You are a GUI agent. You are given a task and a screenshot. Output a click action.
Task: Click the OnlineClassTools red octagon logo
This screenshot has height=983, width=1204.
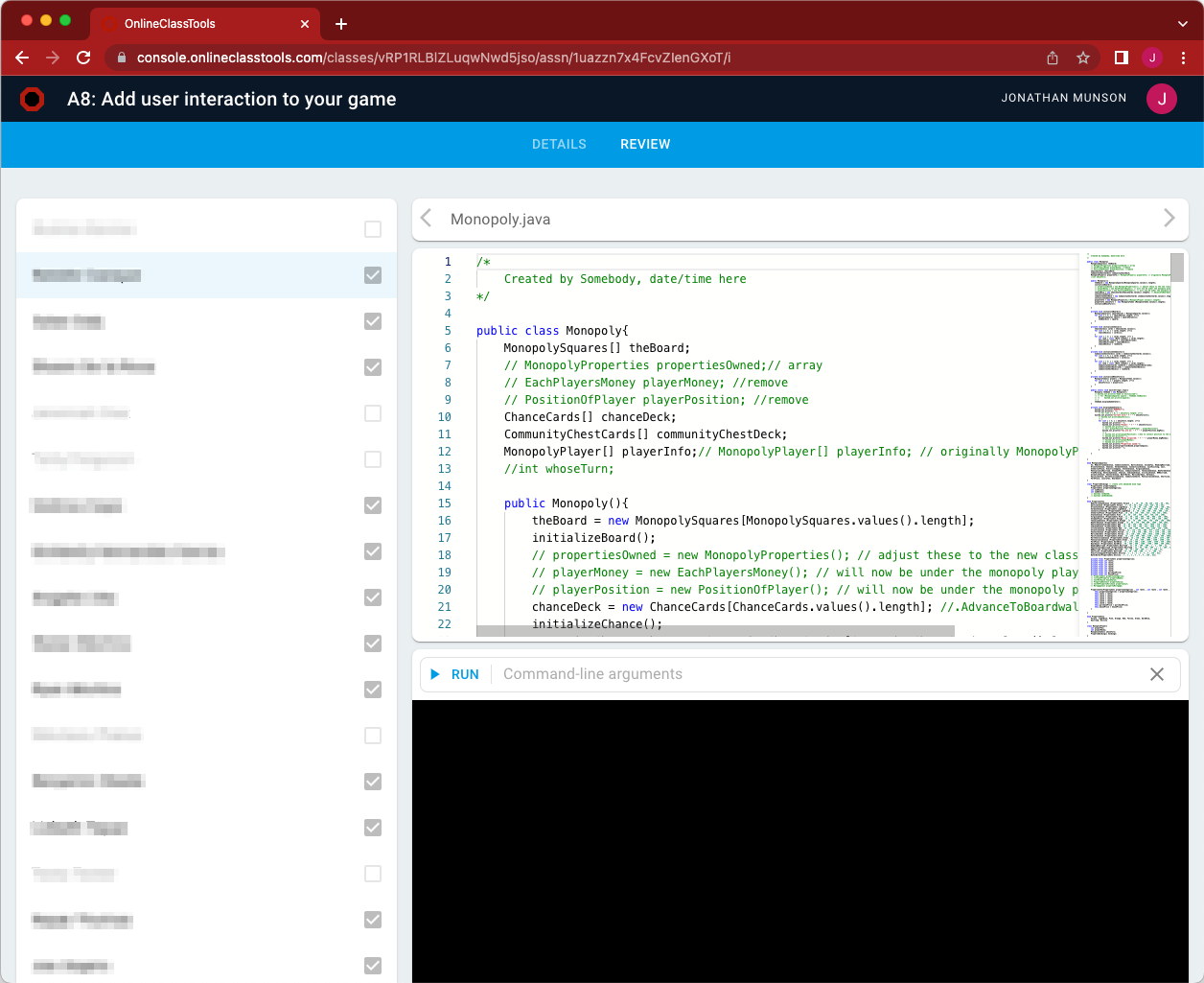tap(33, 99)
